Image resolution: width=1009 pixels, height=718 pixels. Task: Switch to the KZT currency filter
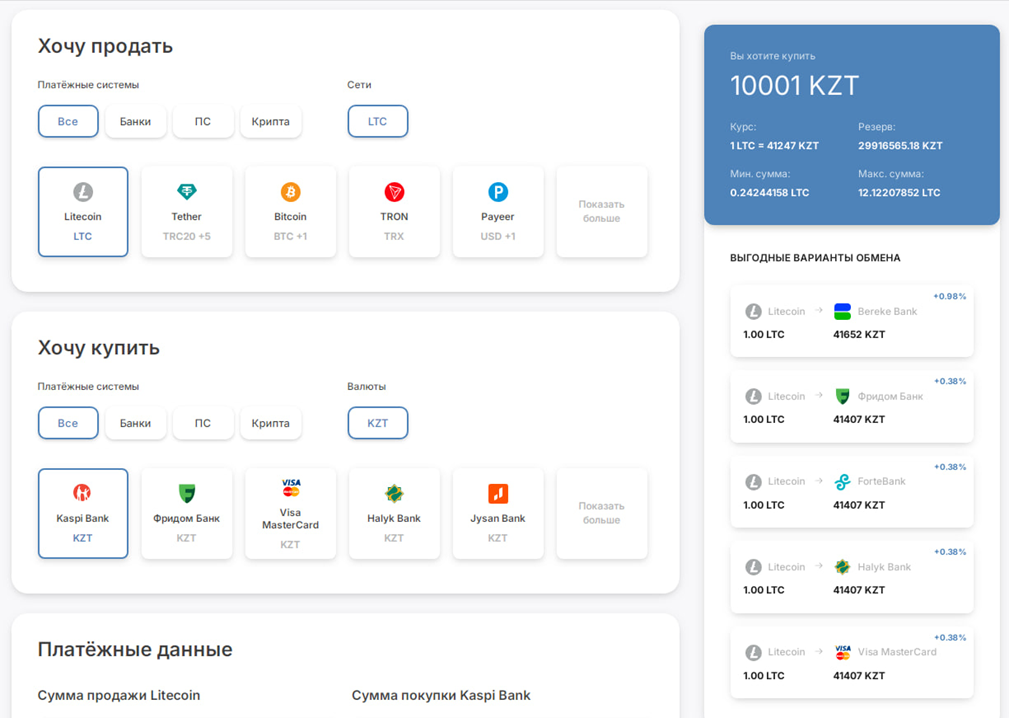tap(377, 422)
